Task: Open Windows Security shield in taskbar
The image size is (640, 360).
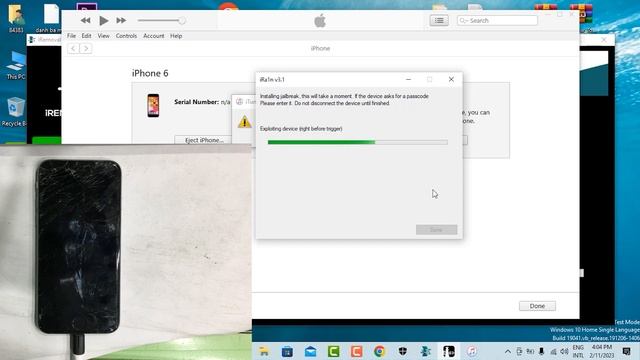Action: [x=402, y=351]
